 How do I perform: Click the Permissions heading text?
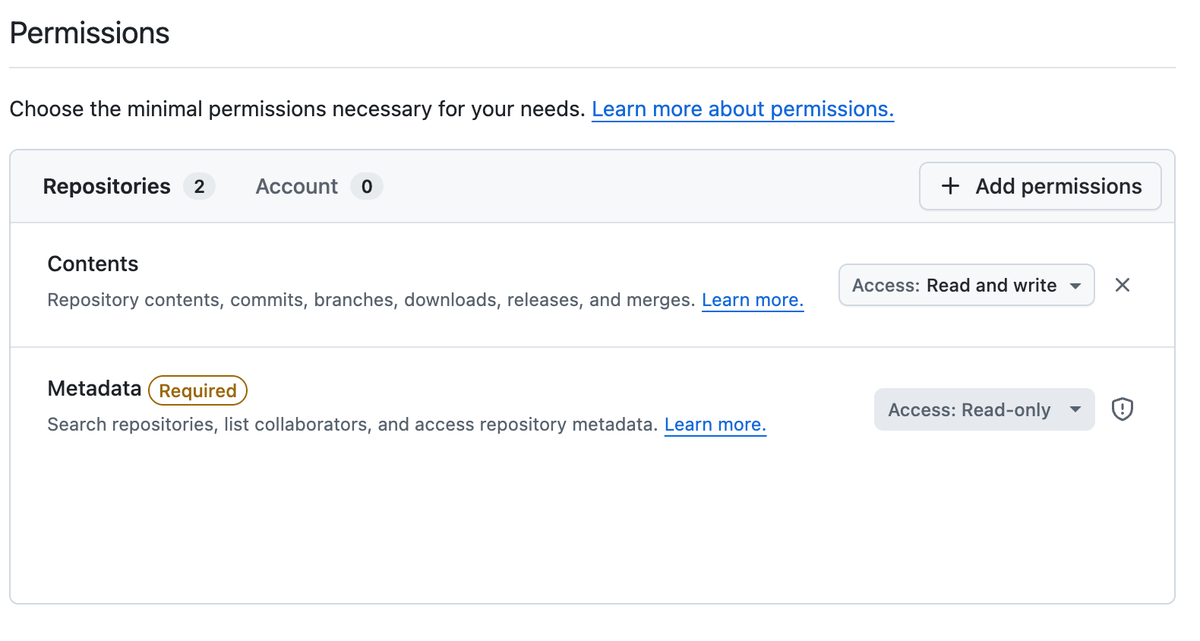click(x=90, y=33)
